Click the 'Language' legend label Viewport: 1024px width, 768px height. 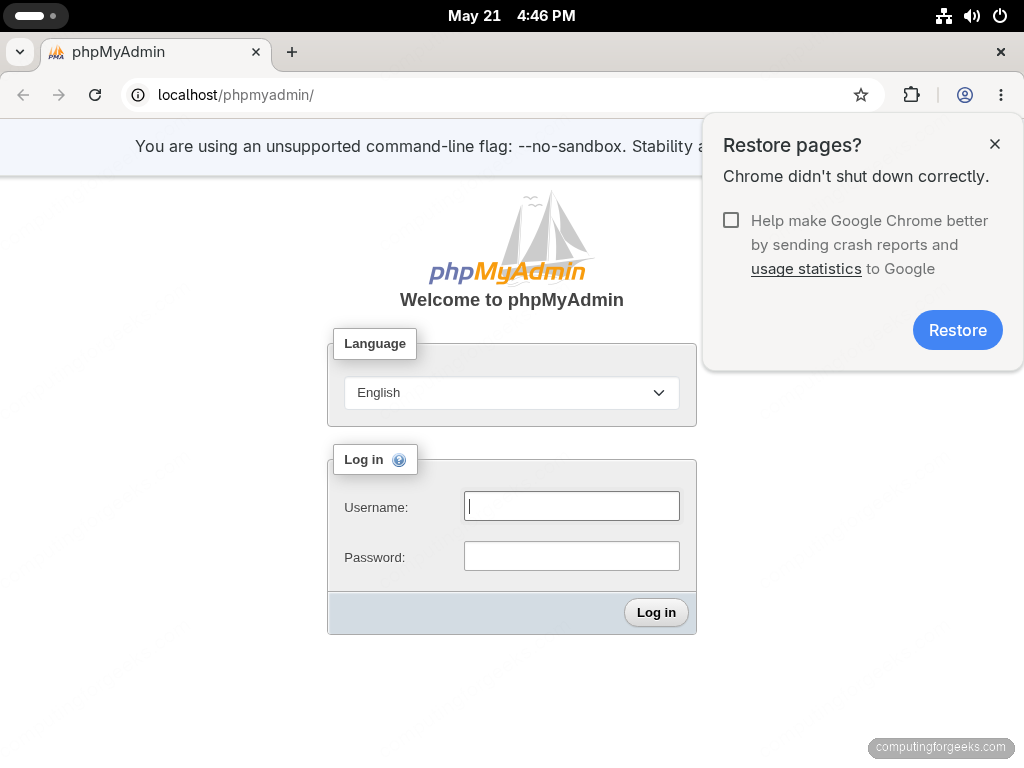(x=375, y=344)
